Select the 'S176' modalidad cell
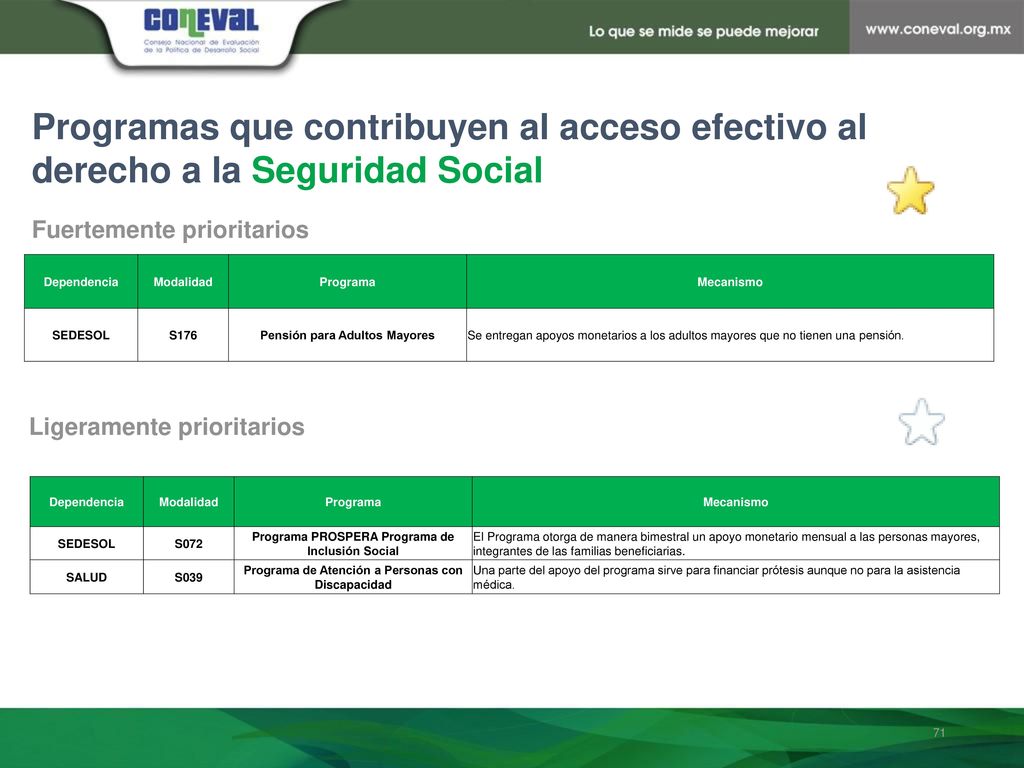This screenshot has width=1024, height=768. [183, 335]
